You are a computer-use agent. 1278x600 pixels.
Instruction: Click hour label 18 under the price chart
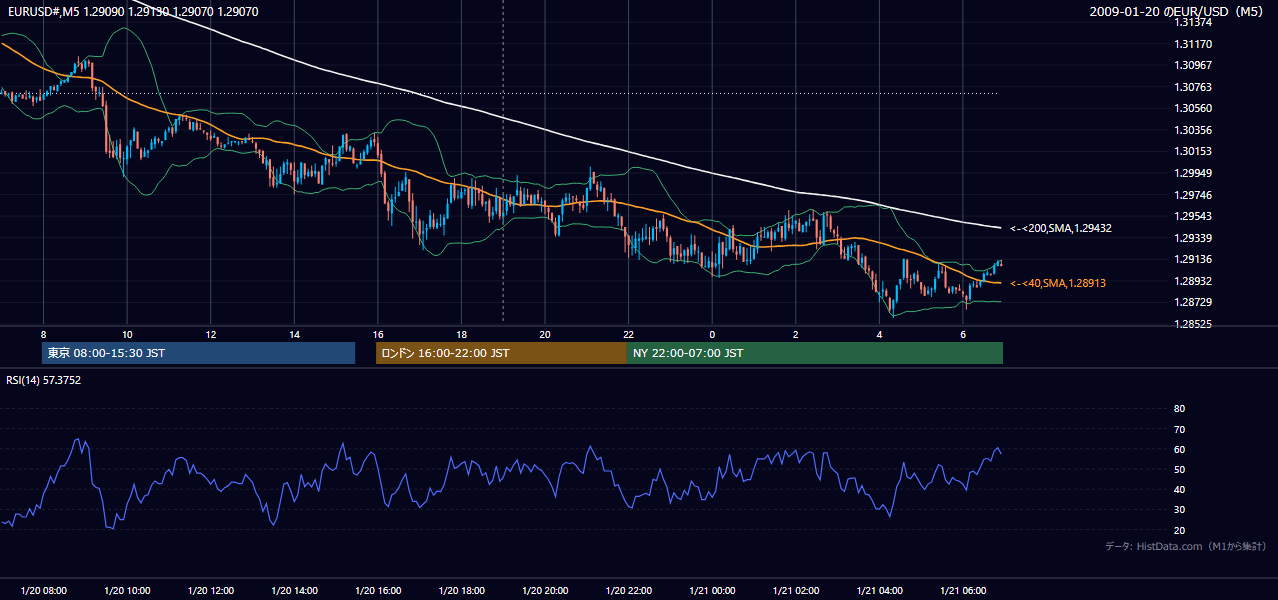pyautogui.click(x=461, y=333)
